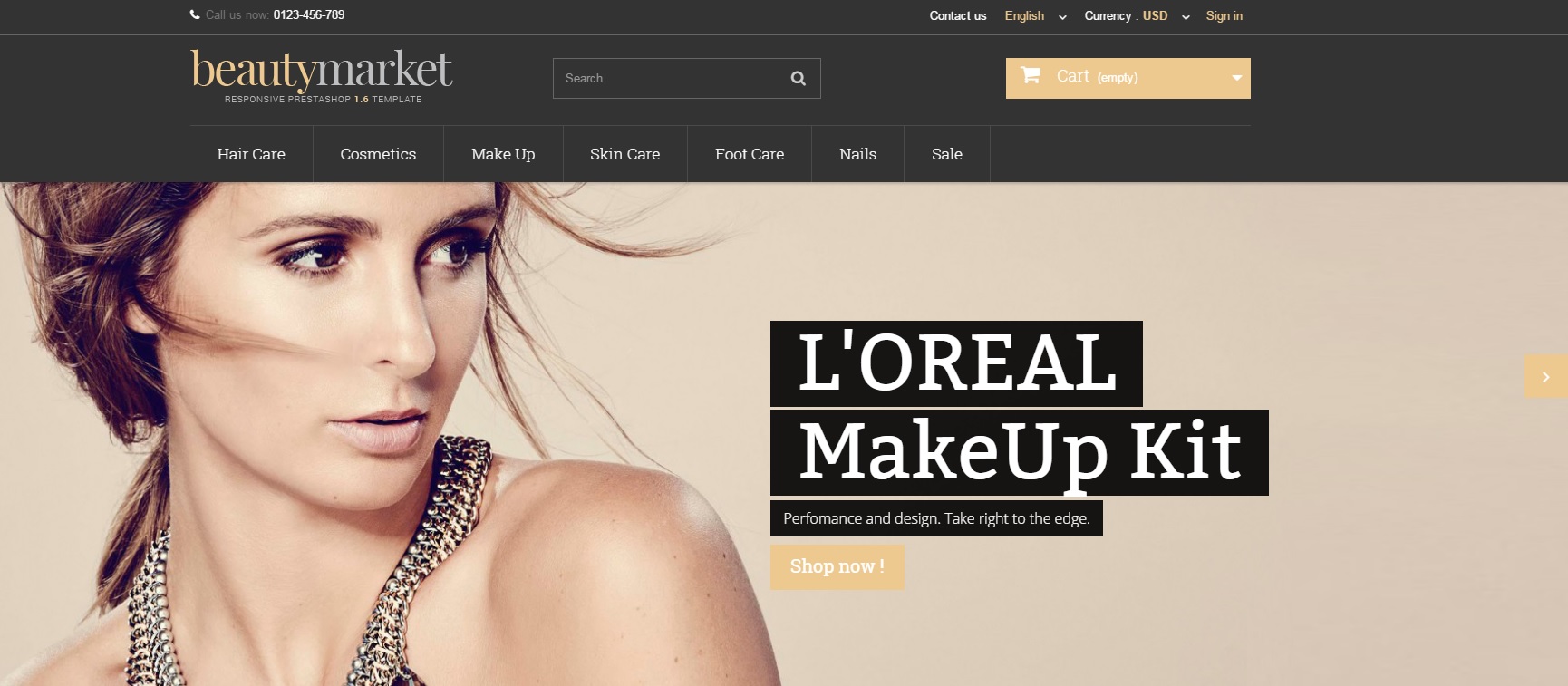Click the shopping cart icon

point(1031,75)
